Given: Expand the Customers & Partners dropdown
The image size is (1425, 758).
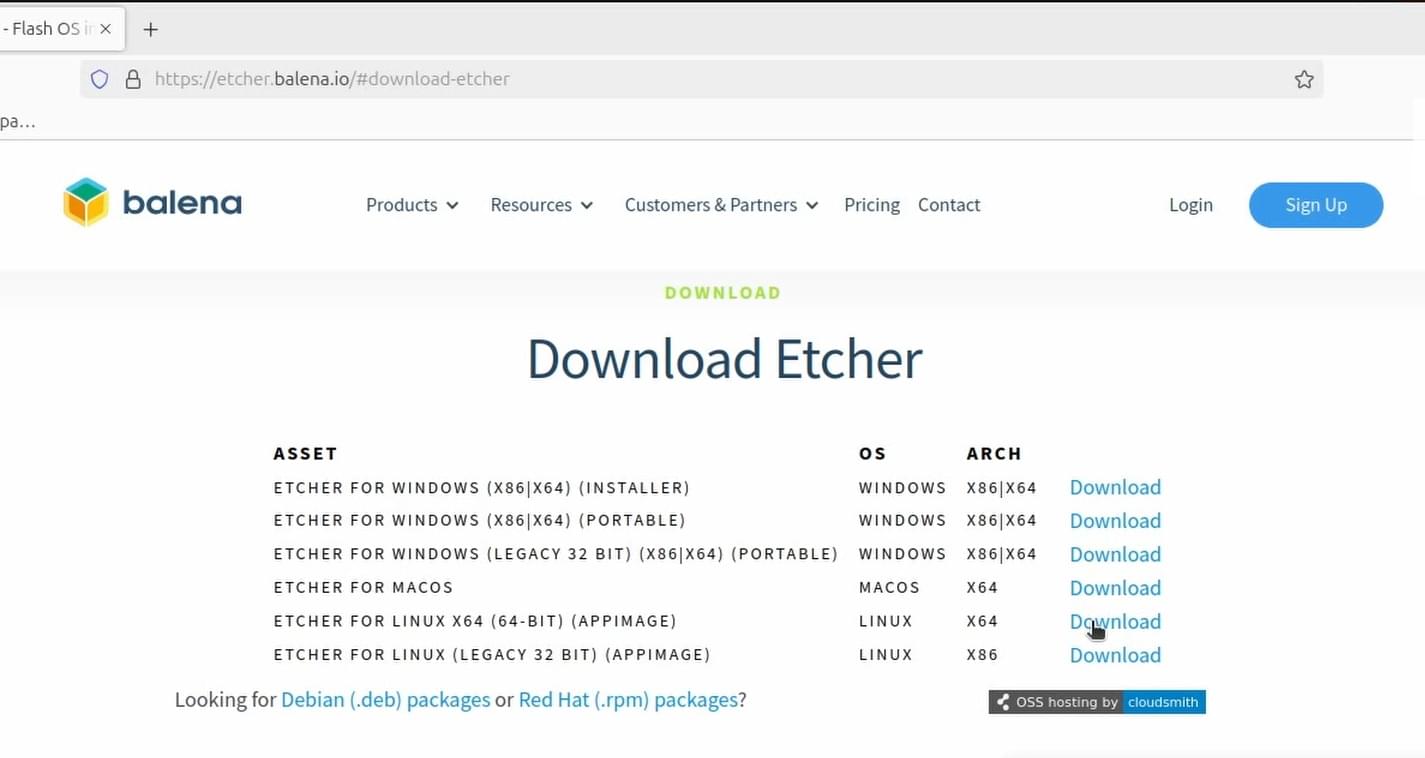Looking at the screenshot, I should click(x=721, y=205).
